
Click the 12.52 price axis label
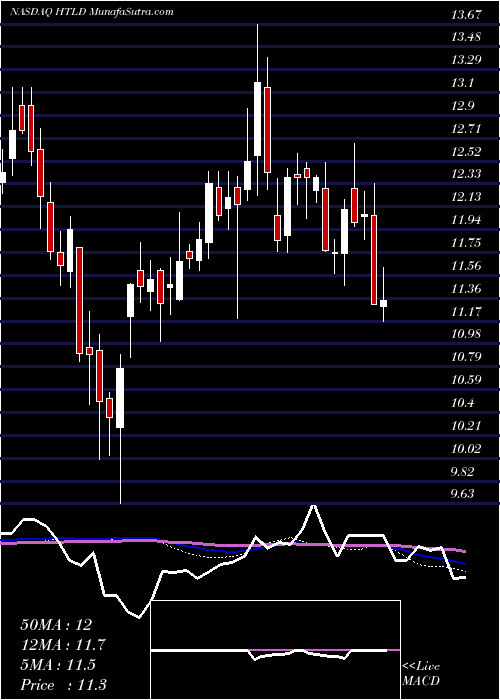point(466,151)
